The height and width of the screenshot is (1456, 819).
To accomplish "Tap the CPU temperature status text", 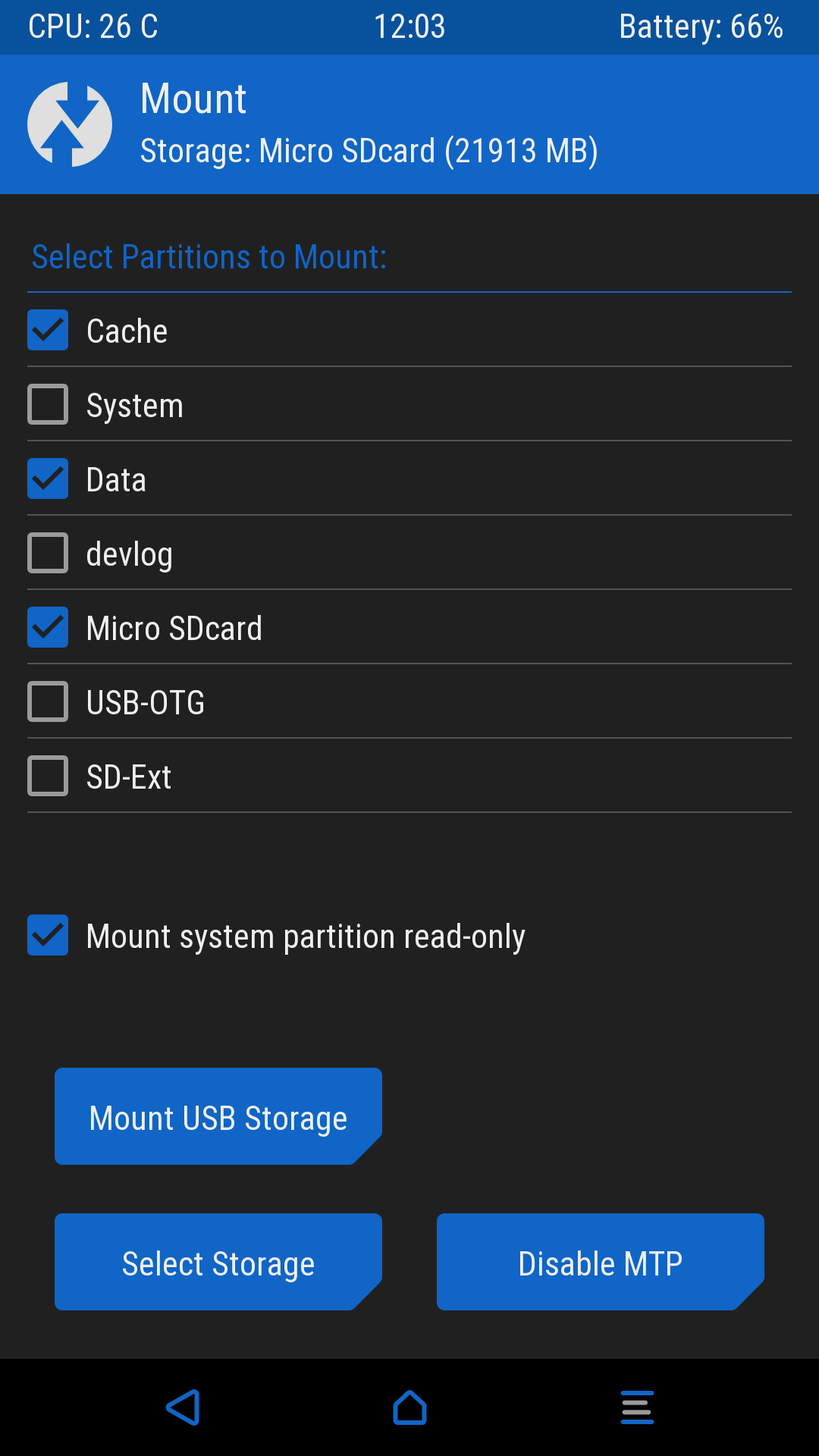I will (93, 27).
